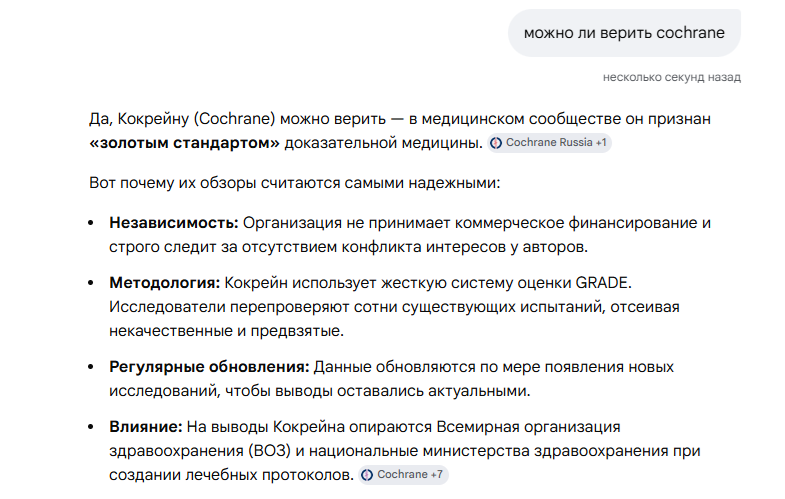Click the timestamp 'несколько секунд назад'

672,78
